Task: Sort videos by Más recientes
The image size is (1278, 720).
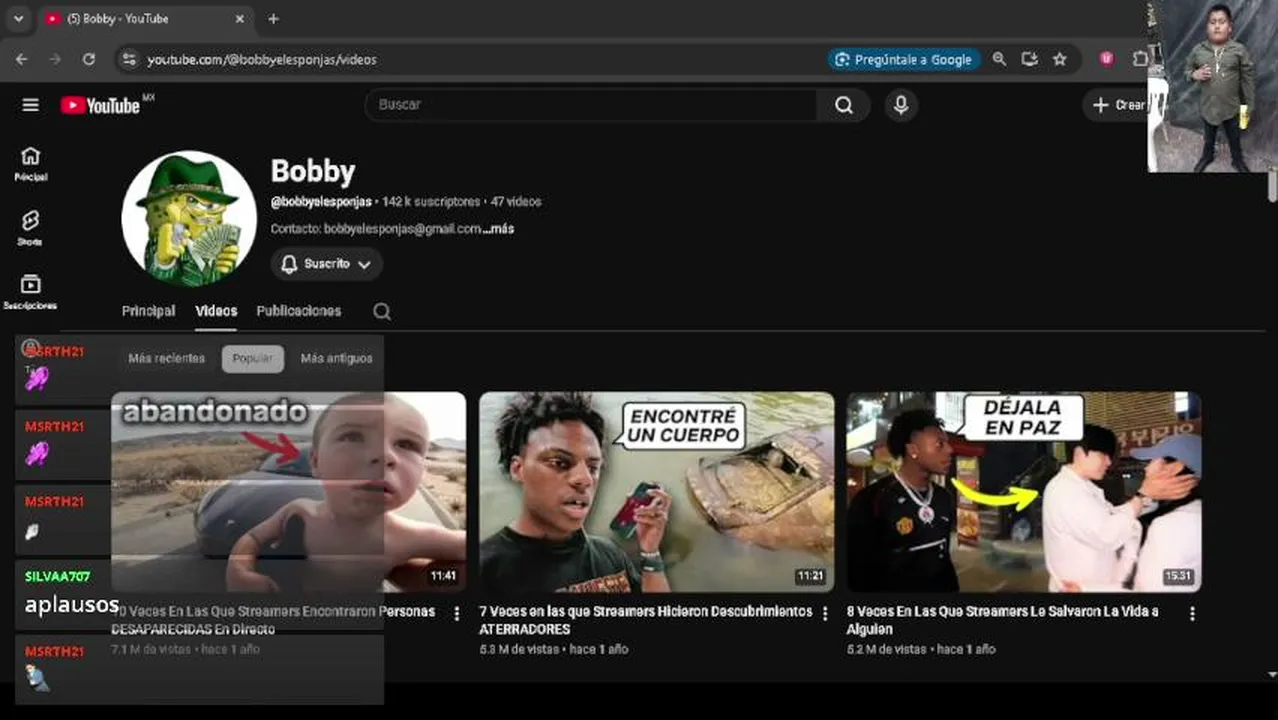Action: coord(167,358)
